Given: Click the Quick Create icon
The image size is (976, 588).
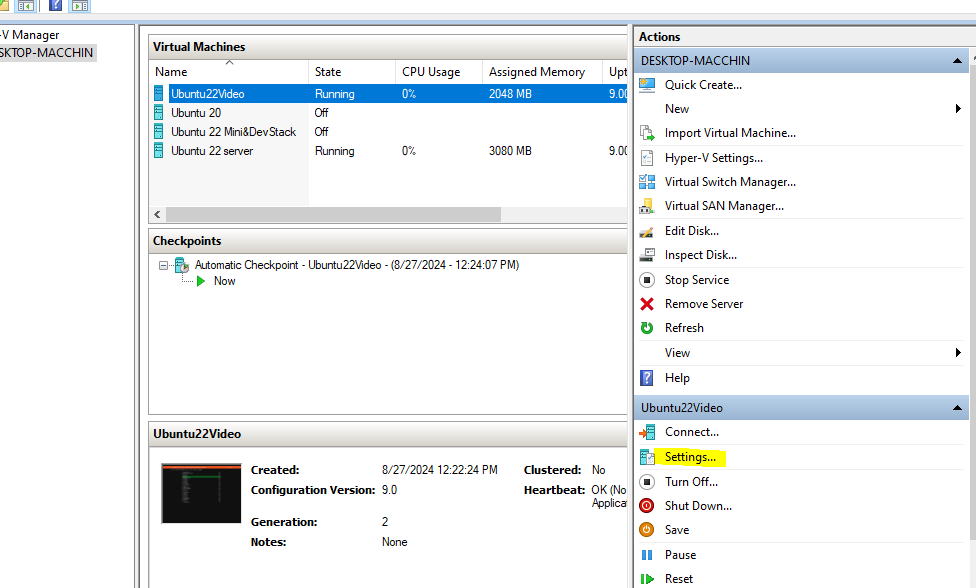Looking at the screenshot, I should [x=647, y=85].
